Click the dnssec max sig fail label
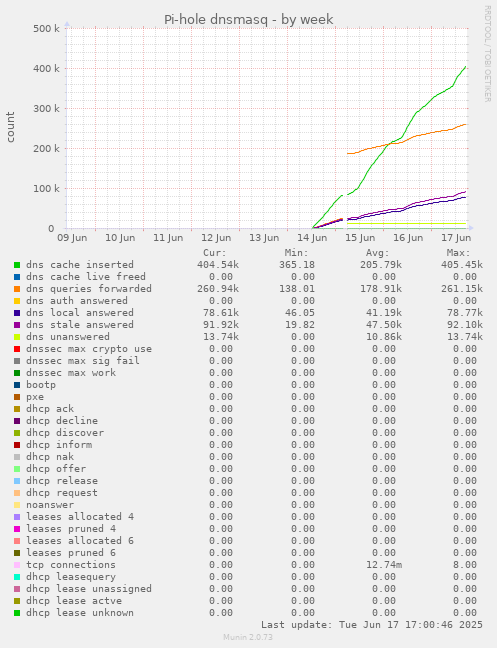The width and height of the screenshot is (497, 648). tap(83, 361)
